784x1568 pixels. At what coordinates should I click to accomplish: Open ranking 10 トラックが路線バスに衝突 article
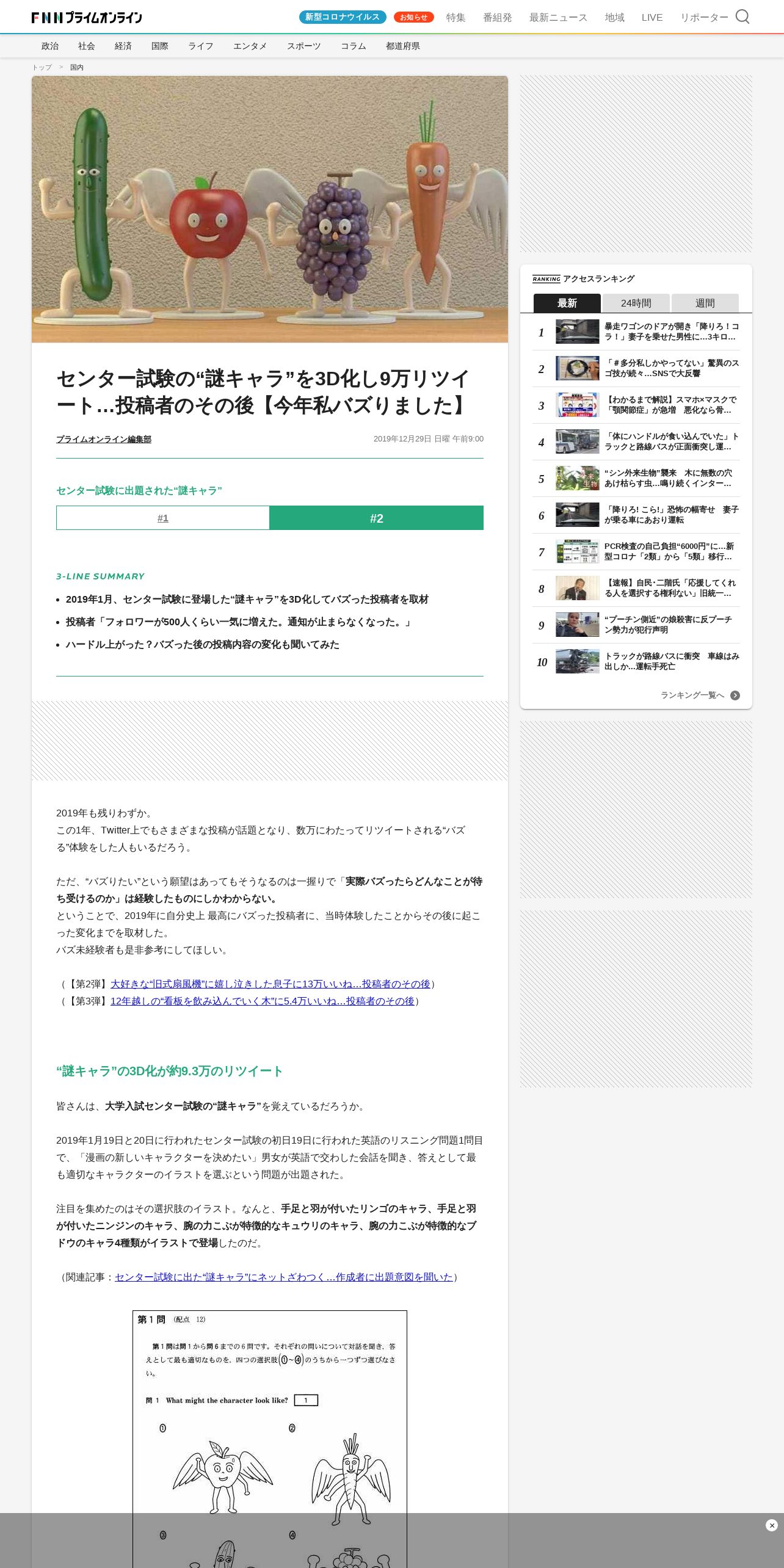point(672,661)
